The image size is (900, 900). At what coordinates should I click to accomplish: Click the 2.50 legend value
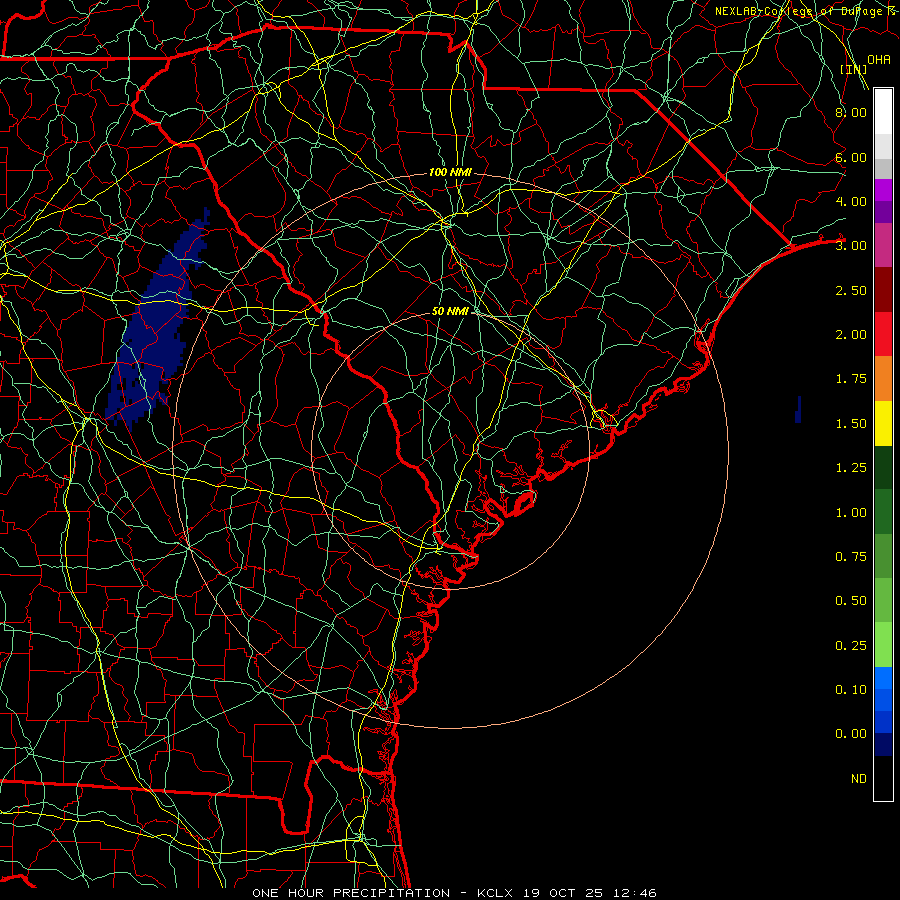851,290
